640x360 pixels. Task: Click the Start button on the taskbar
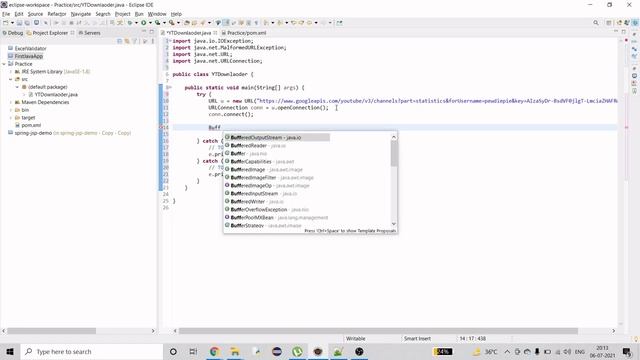[x=10, y=351]
